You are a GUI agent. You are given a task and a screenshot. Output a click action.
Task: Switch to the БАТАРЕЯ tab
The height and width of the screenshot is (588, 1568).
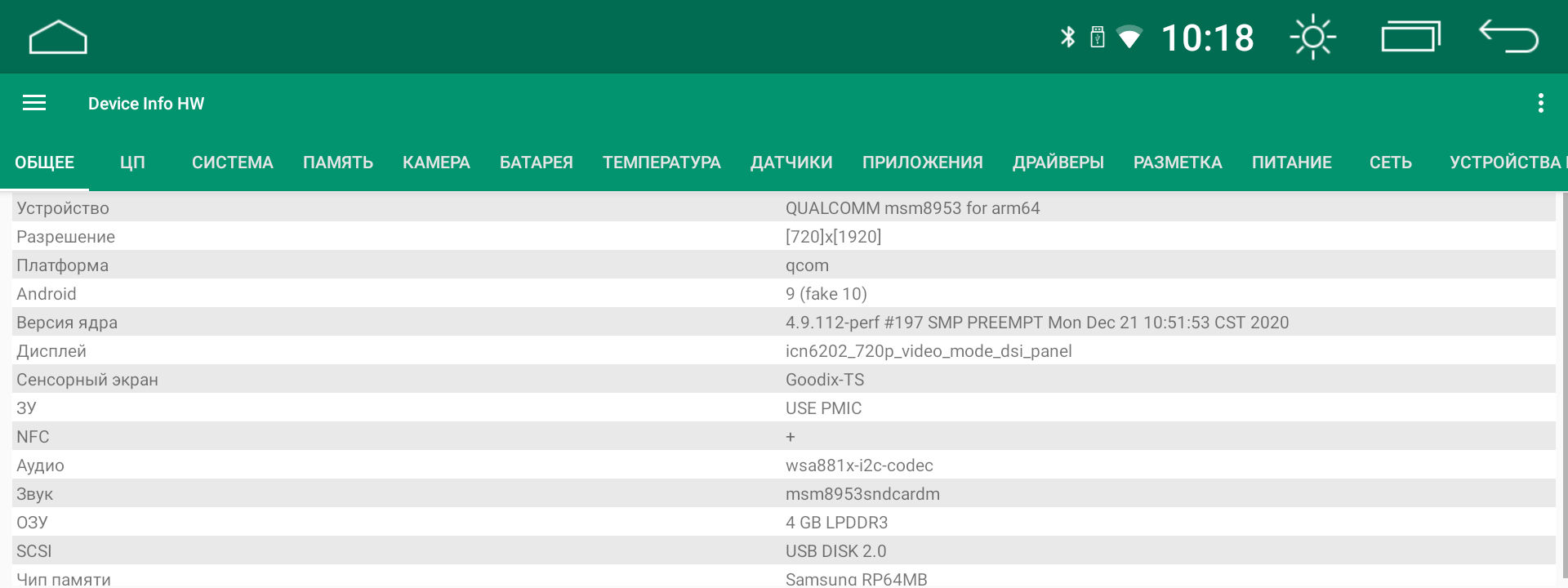click(x=537, y=163)
